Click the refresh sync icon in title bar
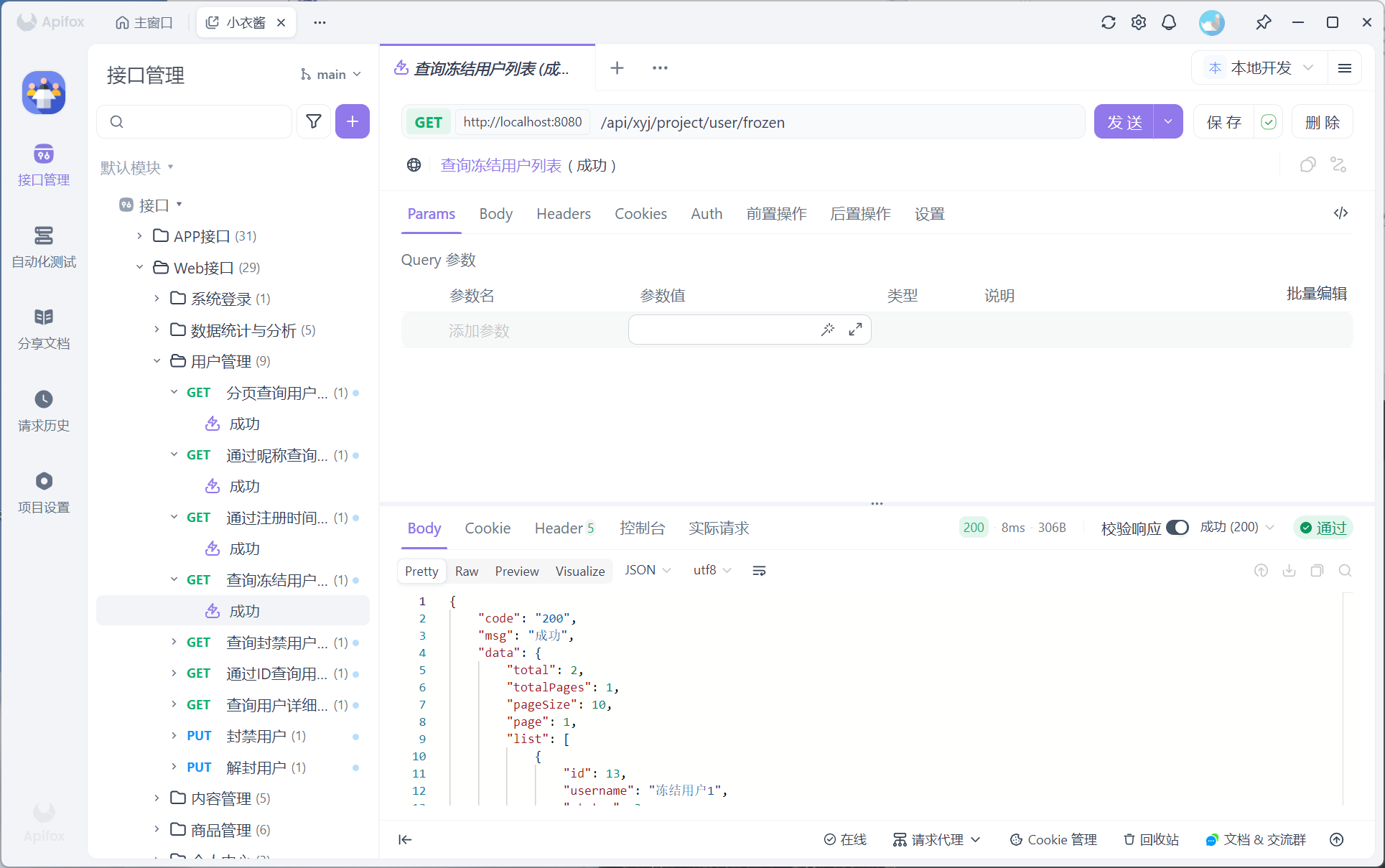The image size is (1385, 868). click(x=1108, y=22)
